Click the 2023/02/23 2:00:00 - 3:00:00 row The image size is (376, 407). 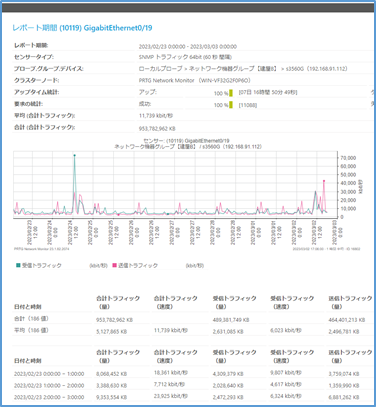coord(49,397)
